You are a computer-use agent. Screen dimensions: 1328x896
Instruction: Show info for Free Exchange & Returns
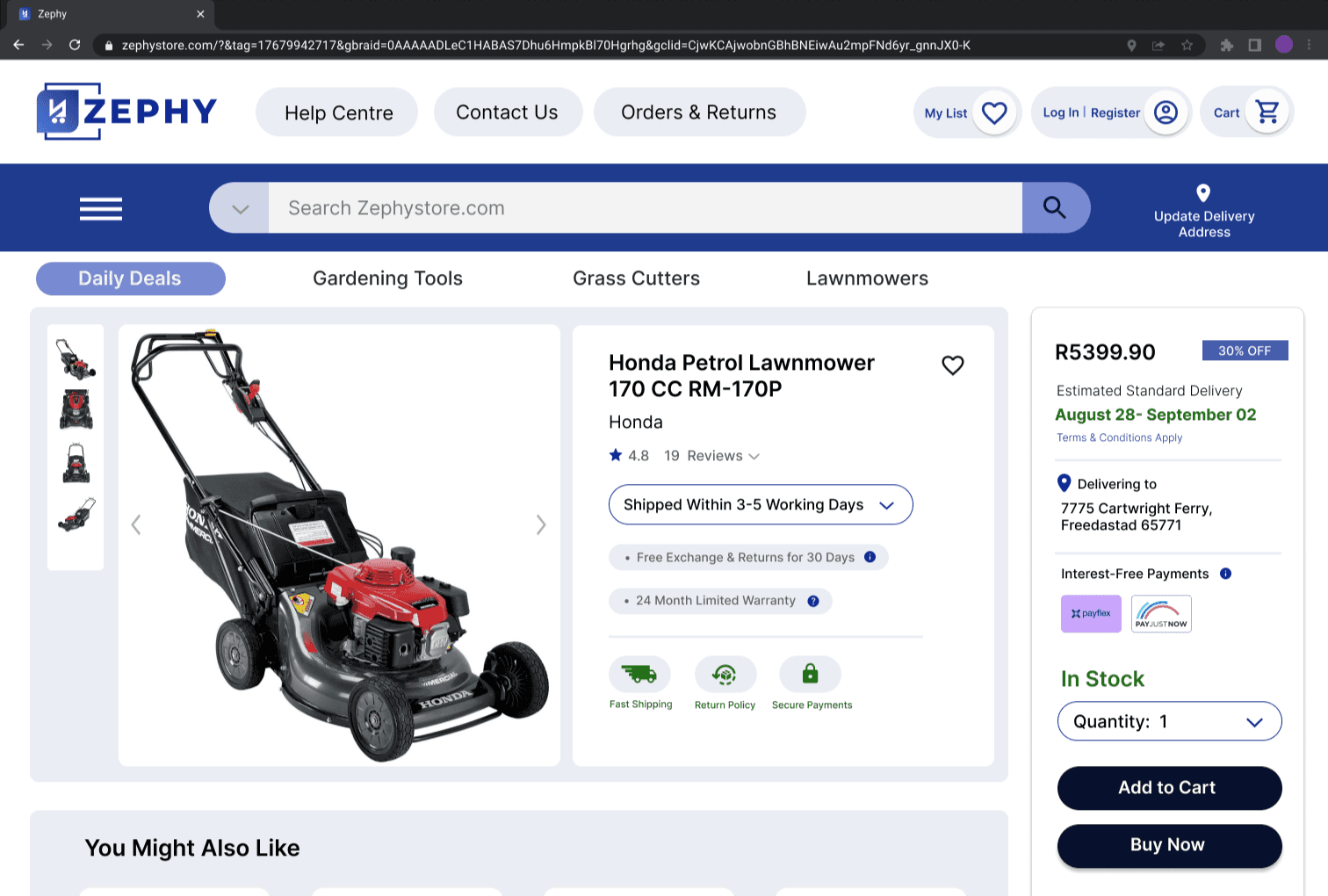[x=870, y=557]
